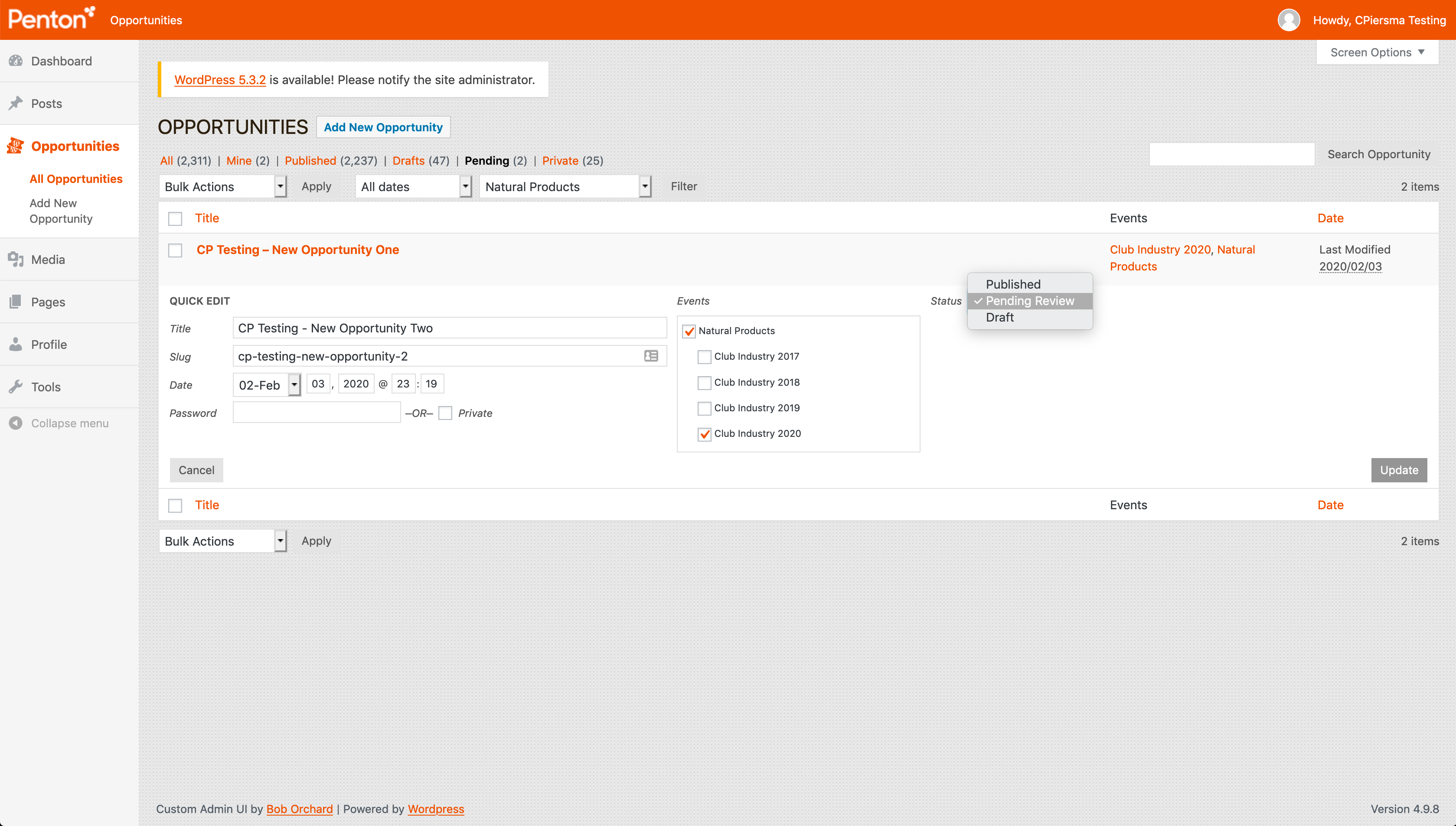This screenshot has height=826, width=1456.
Task: Click the contact card icon in Slug field
Action: (x=651, y=356)
